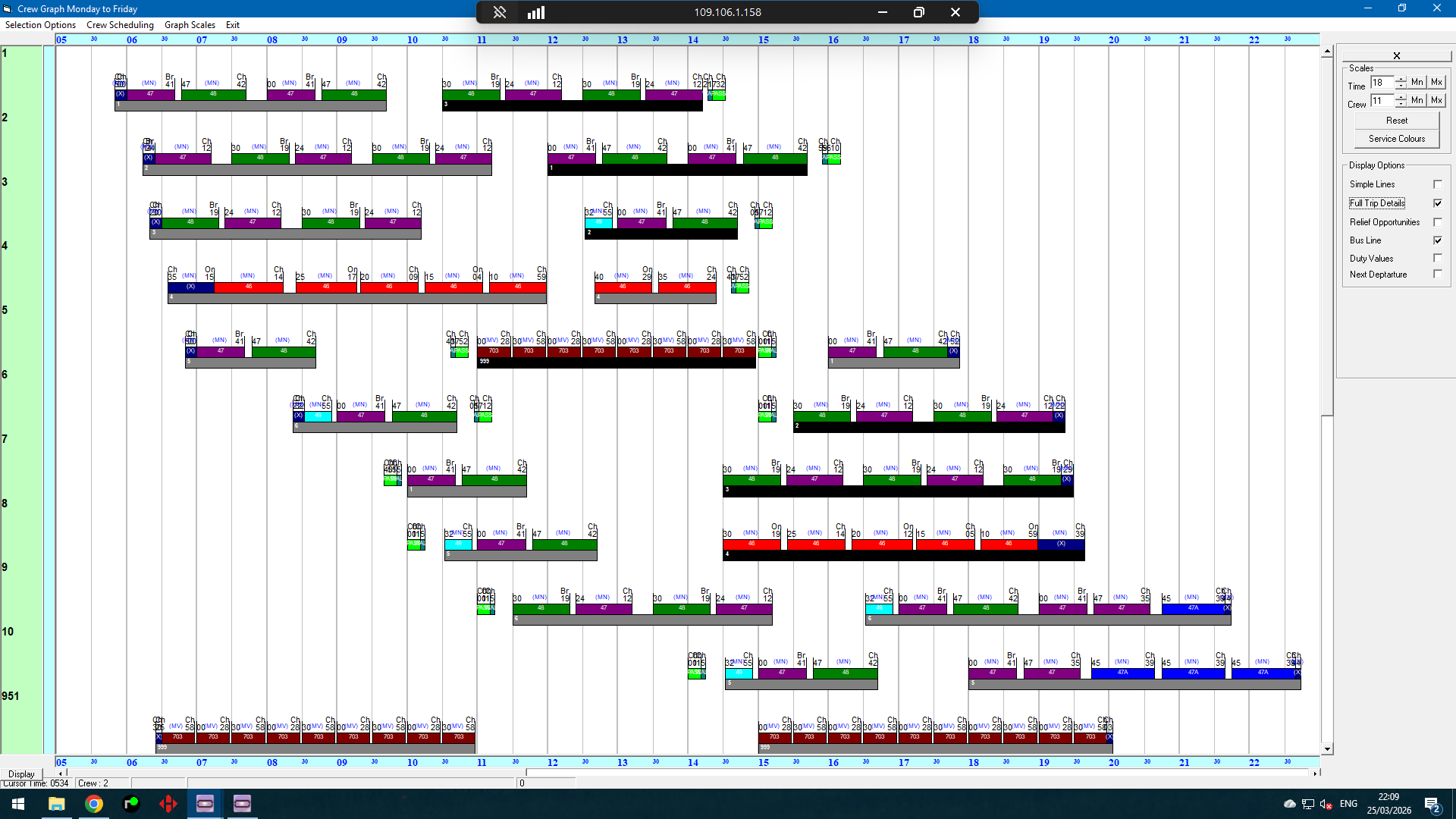Increase the Time scale with up arrow
The width and height of the screenshot is (1456, 819).
coord(1401,79)
